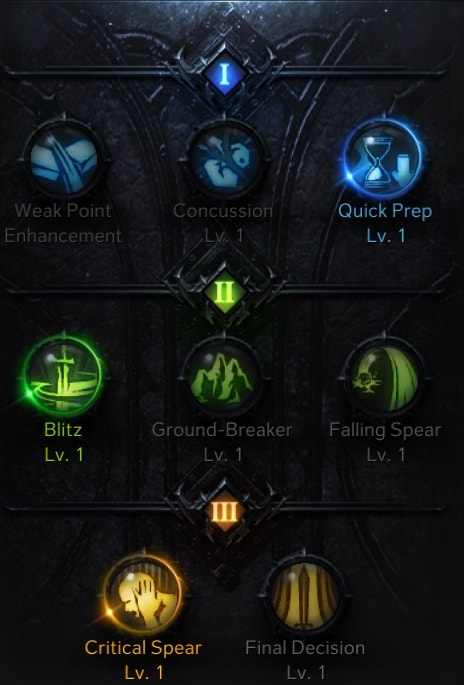Screen dimensions: 464x685
Task: Click the Weak Point Enhancement label
Action: [63, 223]
